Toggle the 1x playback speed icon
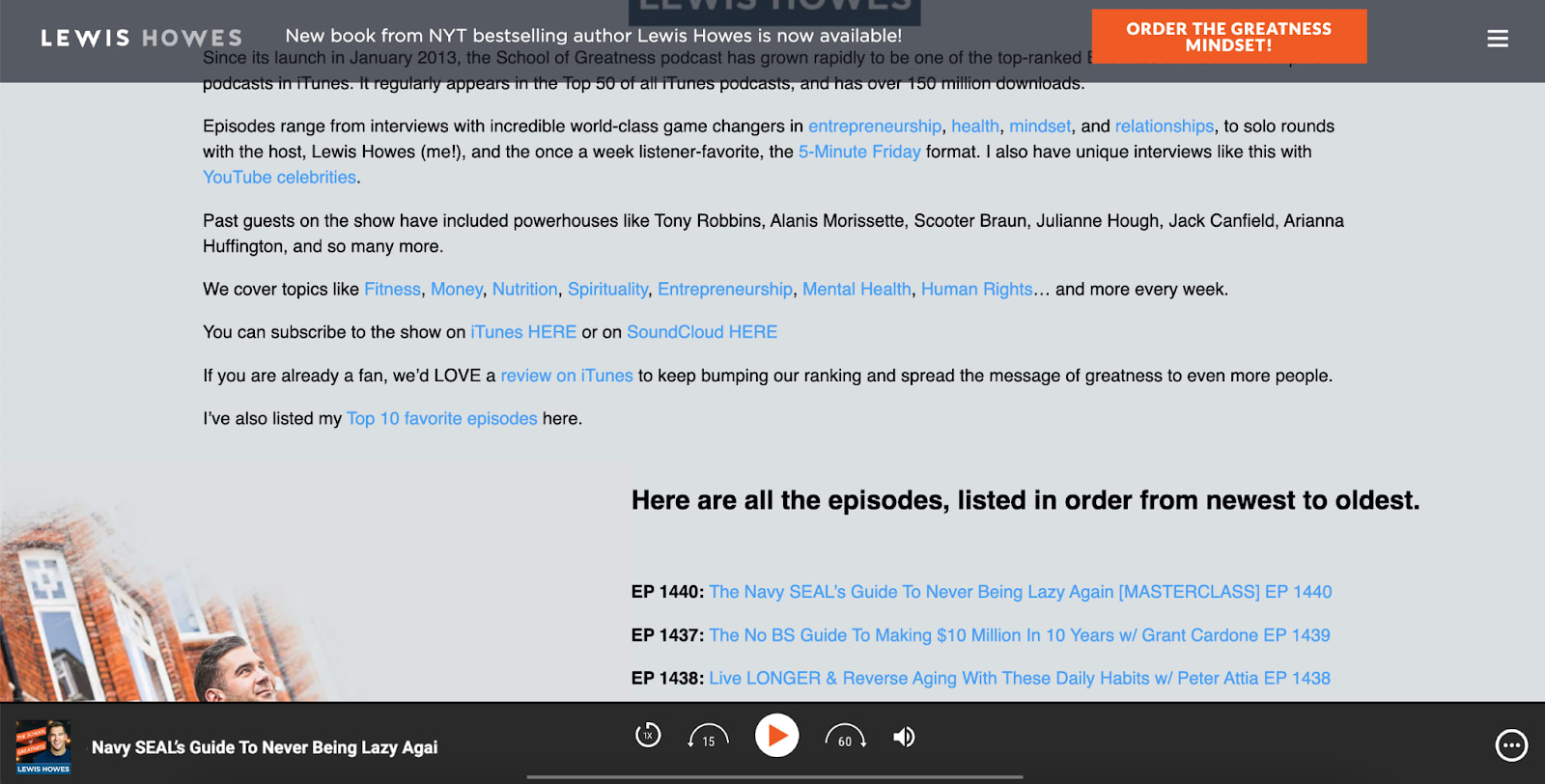The width and height of the screenshot is (1545, 784). pos(648,736)
